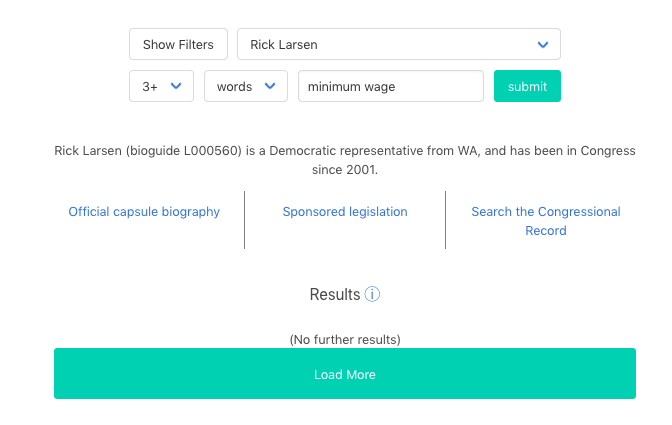Viewport: 672px width, 425px height.
Task: Click the Show Filters button
Action: [x=178, y=44]
